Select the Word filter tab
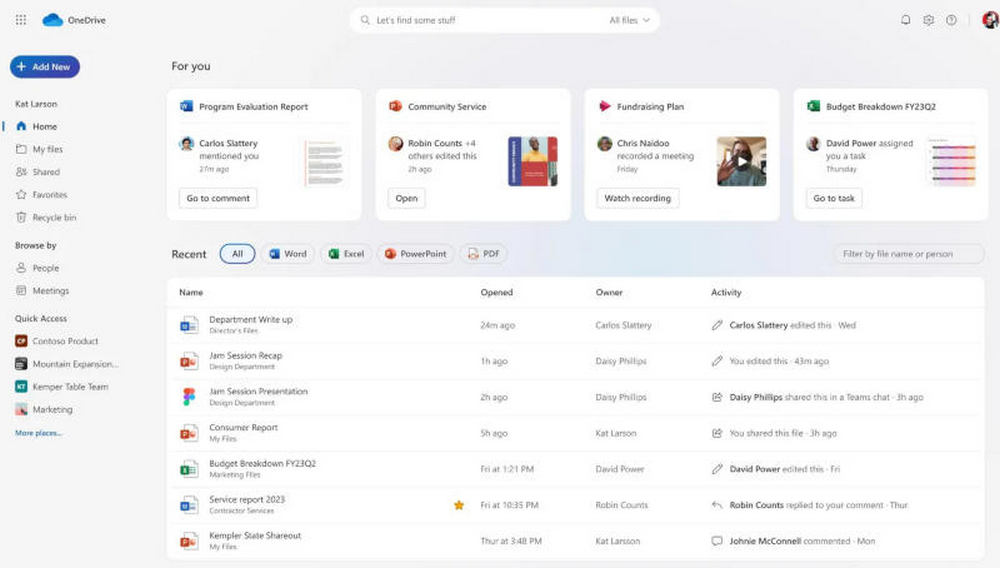 pos(288,254)
